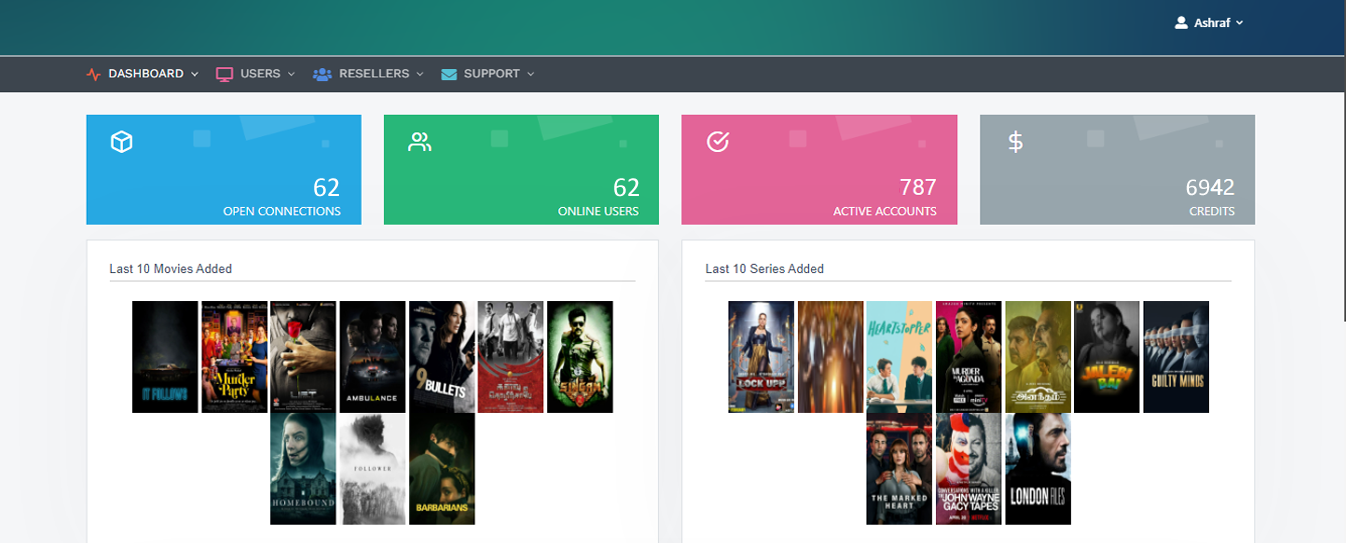The height and width of the screenshot is (543, 1346).
Task: Open the Heartstopper series poster
Action: tap(899, 357)
